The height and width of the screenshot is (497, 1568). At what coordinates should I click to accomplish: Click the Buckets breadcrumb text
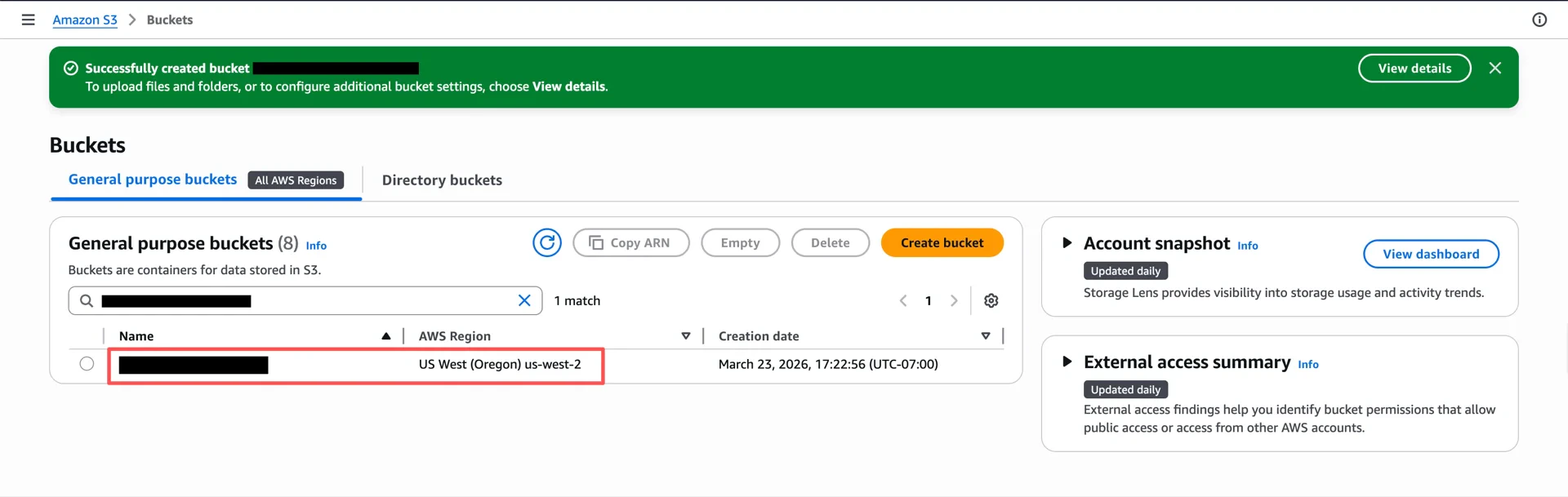pos(170,20)
